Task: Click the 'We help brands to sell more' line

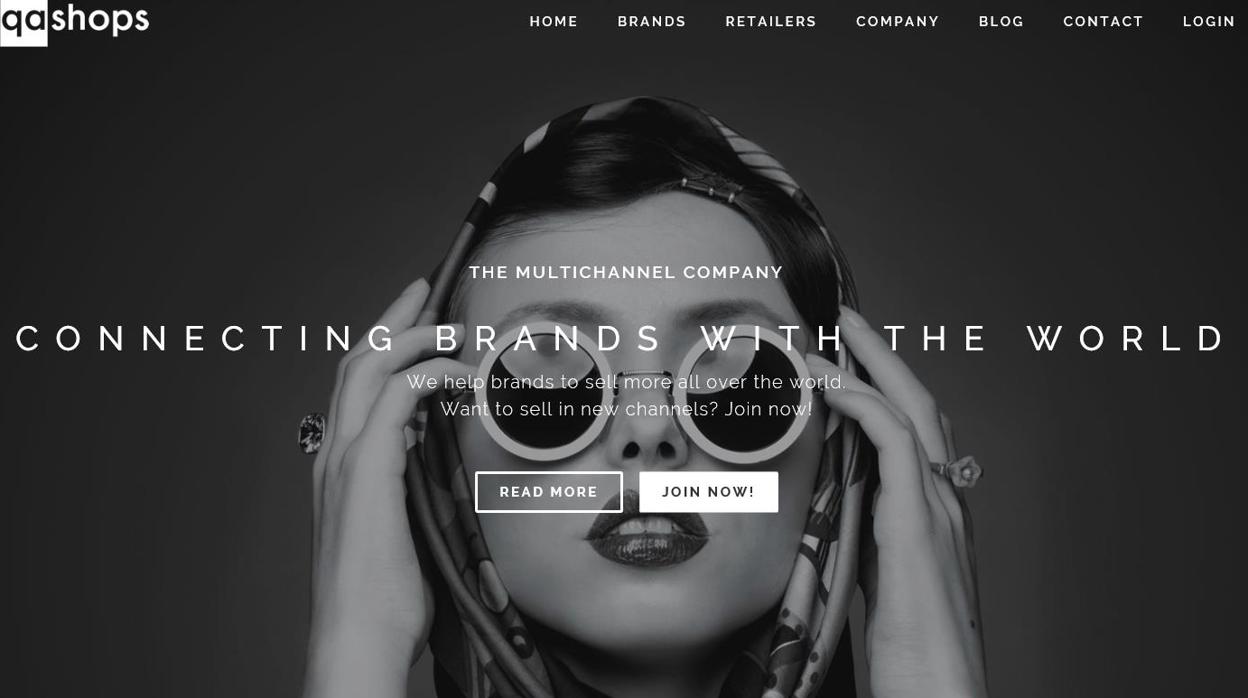Action: click(626, 382)
